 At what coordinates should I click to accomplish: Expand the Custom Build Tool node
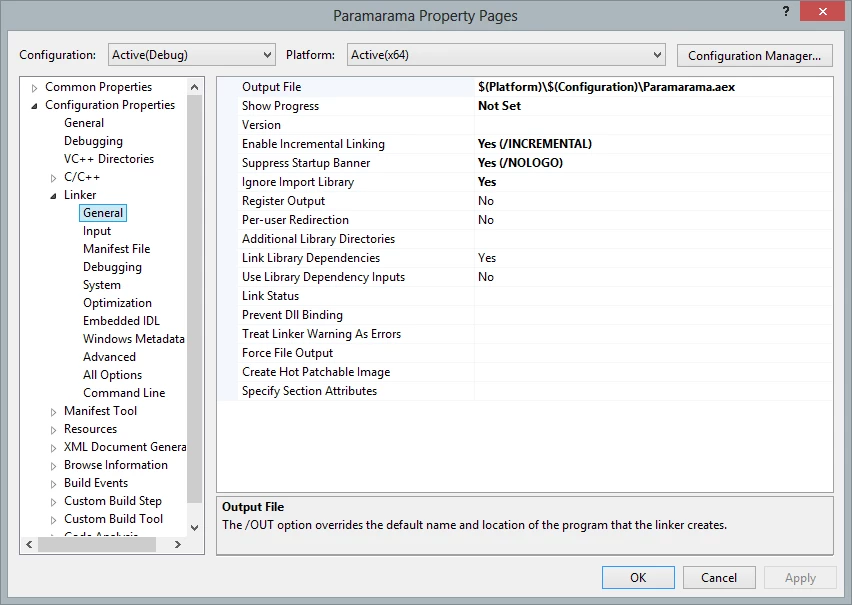pos(53,520)
